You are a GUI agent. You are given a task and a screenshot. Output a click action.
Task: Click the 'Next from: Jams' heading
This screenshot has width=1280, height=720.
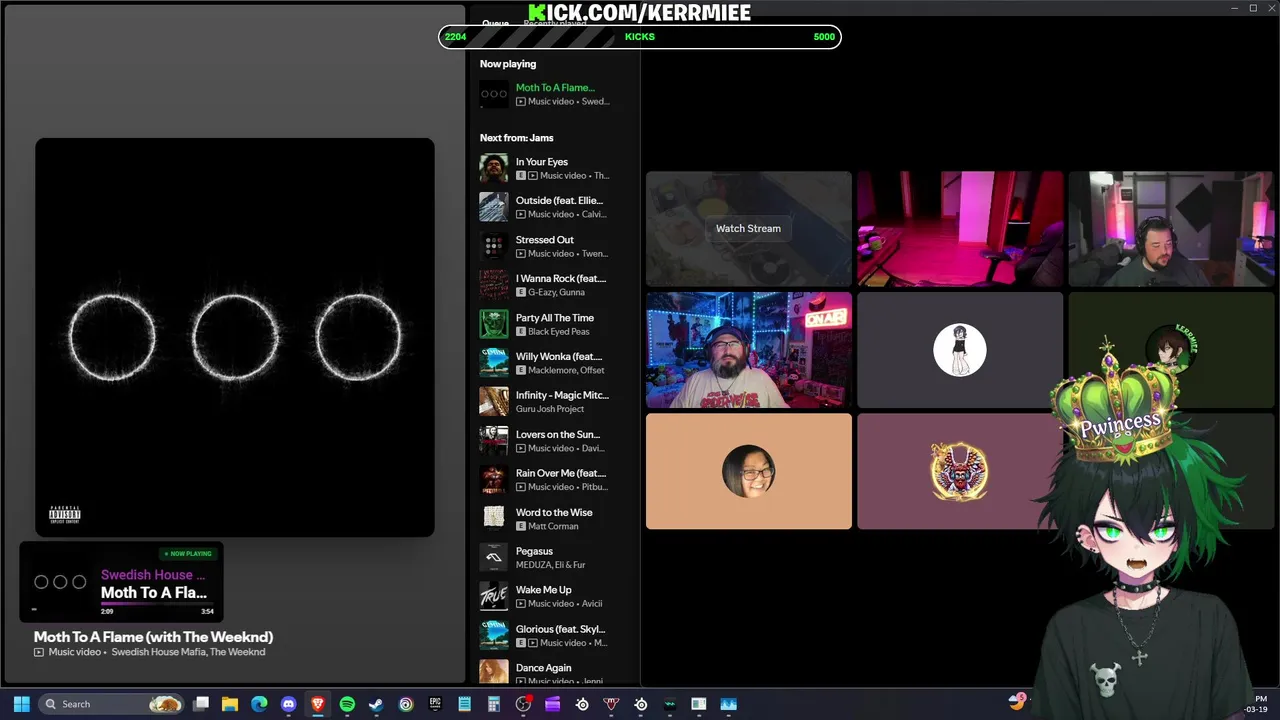click(516, 138)
